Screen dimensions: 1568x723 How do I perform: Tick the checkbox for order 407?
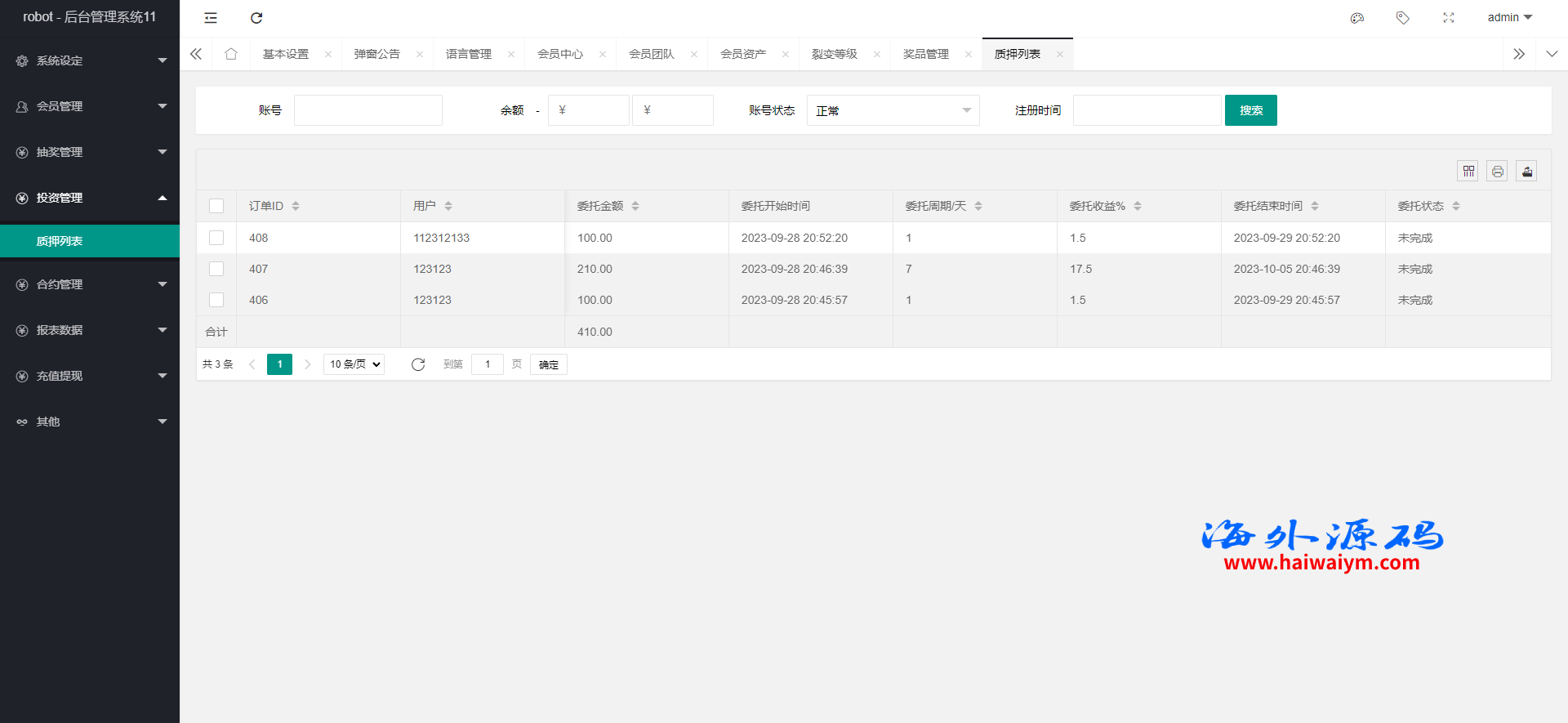(x=216, y=269)
